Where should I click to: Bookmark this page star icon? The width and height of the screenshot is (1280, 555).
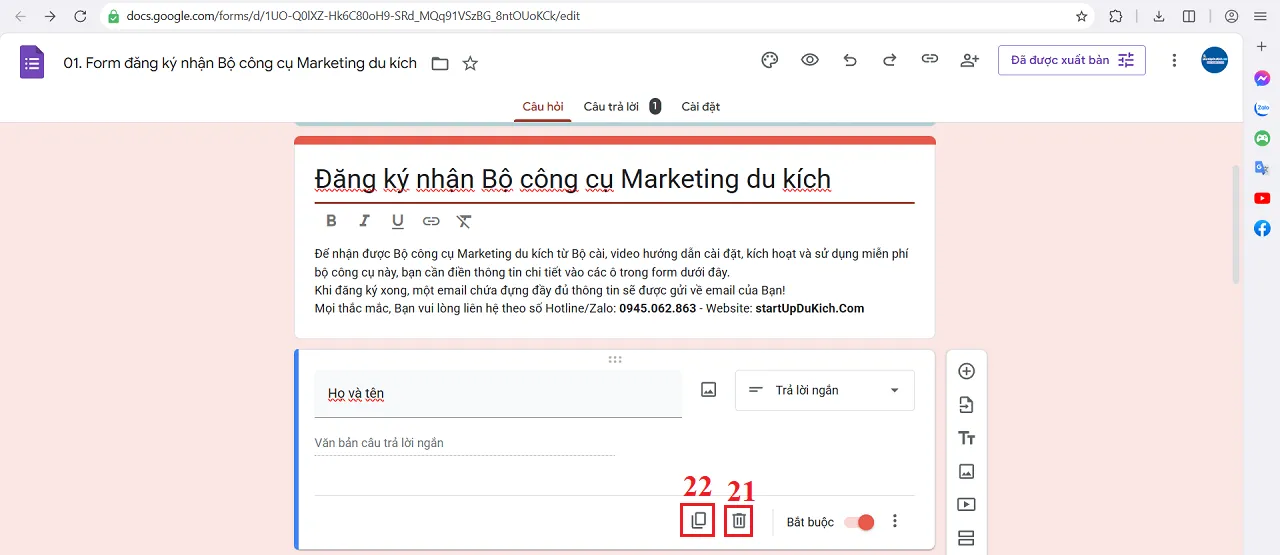point(1081,16)
